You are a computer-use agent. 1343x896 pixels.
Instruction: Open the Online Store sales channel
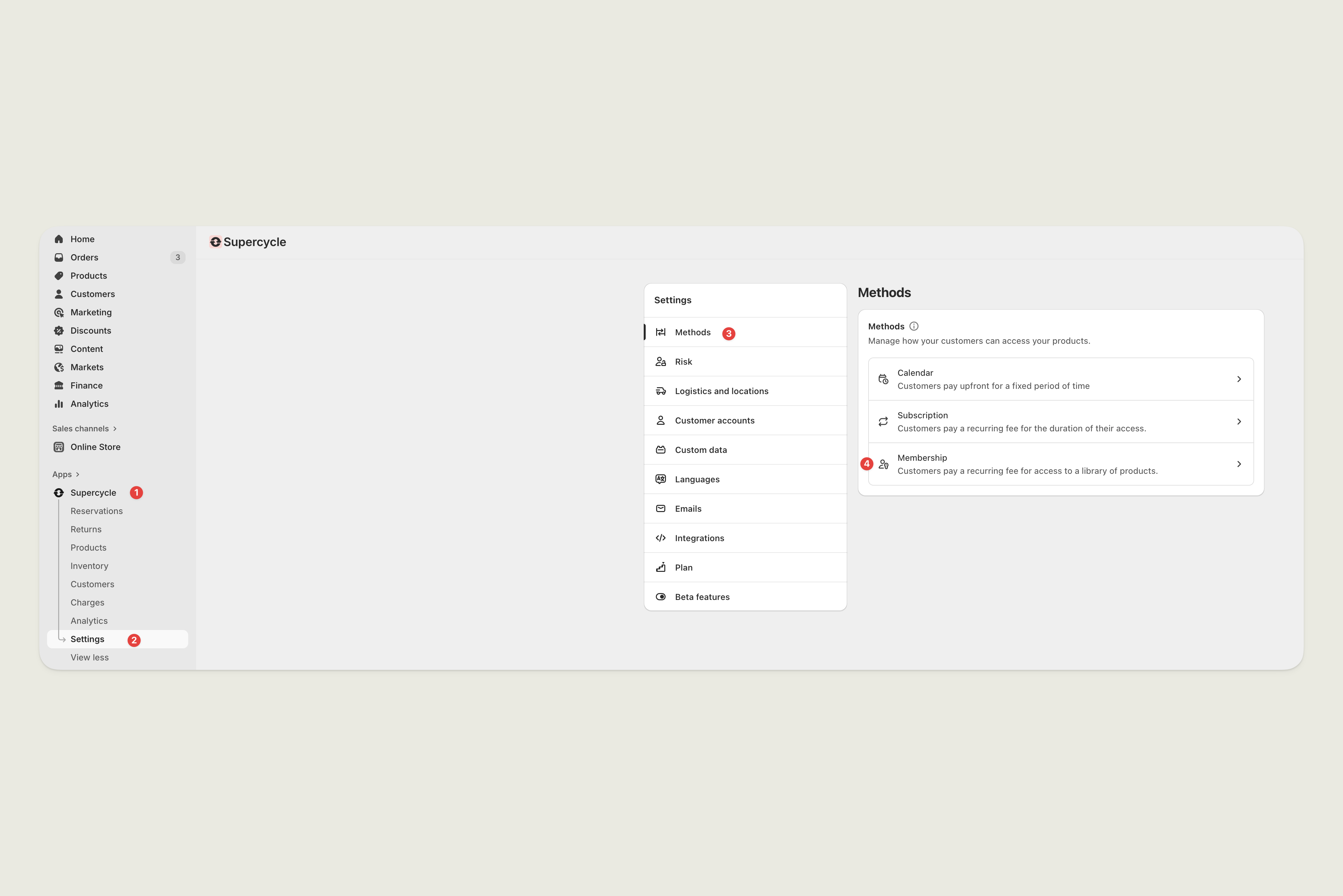95,447
